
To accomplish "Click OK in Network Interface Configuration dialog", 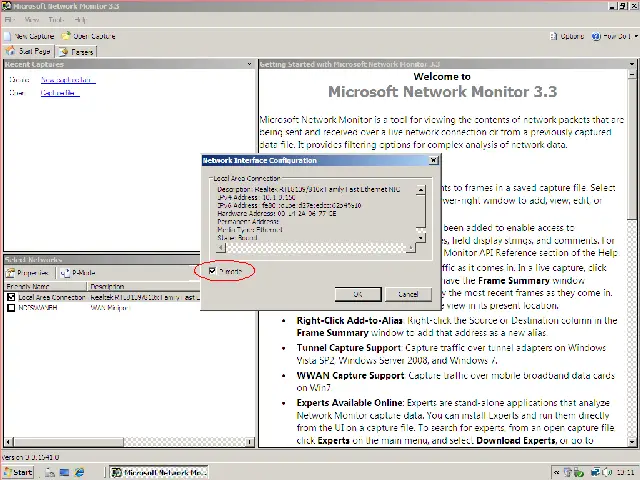I will [358, 294].
